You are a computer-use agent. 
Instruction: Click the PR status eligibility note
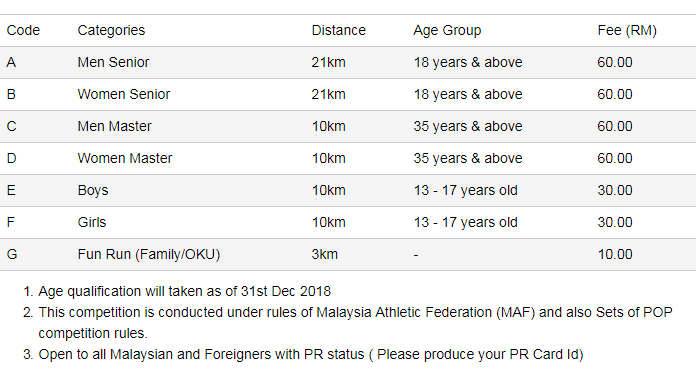[x=311, y=354]
